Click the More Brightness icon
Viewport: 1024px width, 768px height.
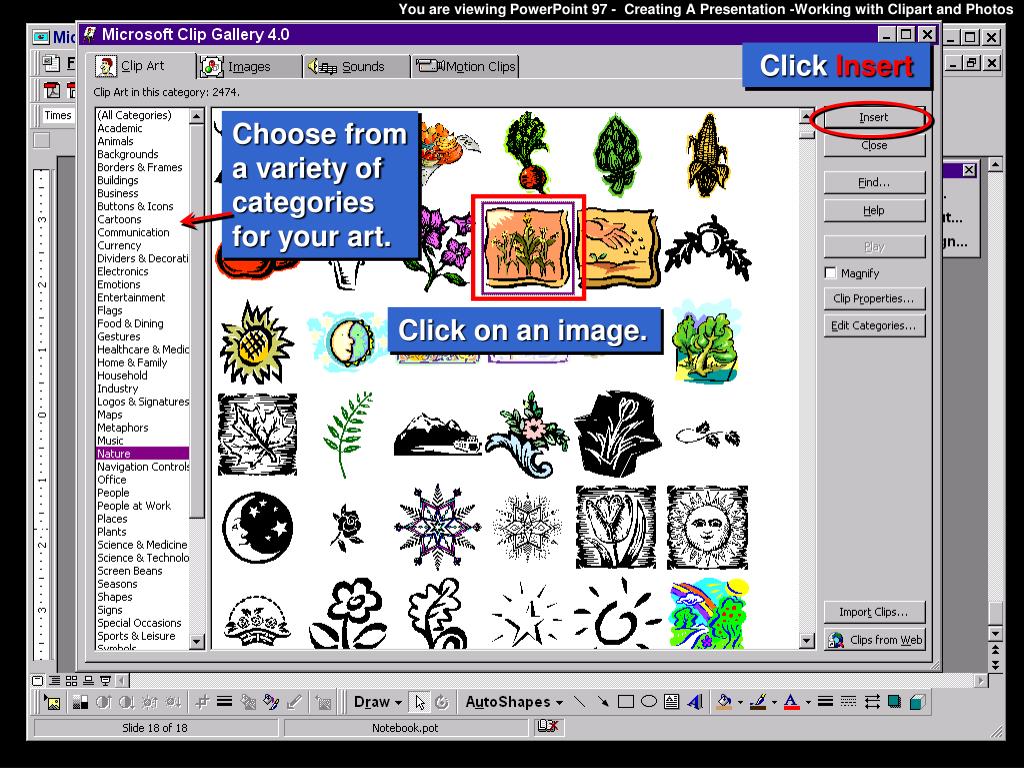click(150, 703)
